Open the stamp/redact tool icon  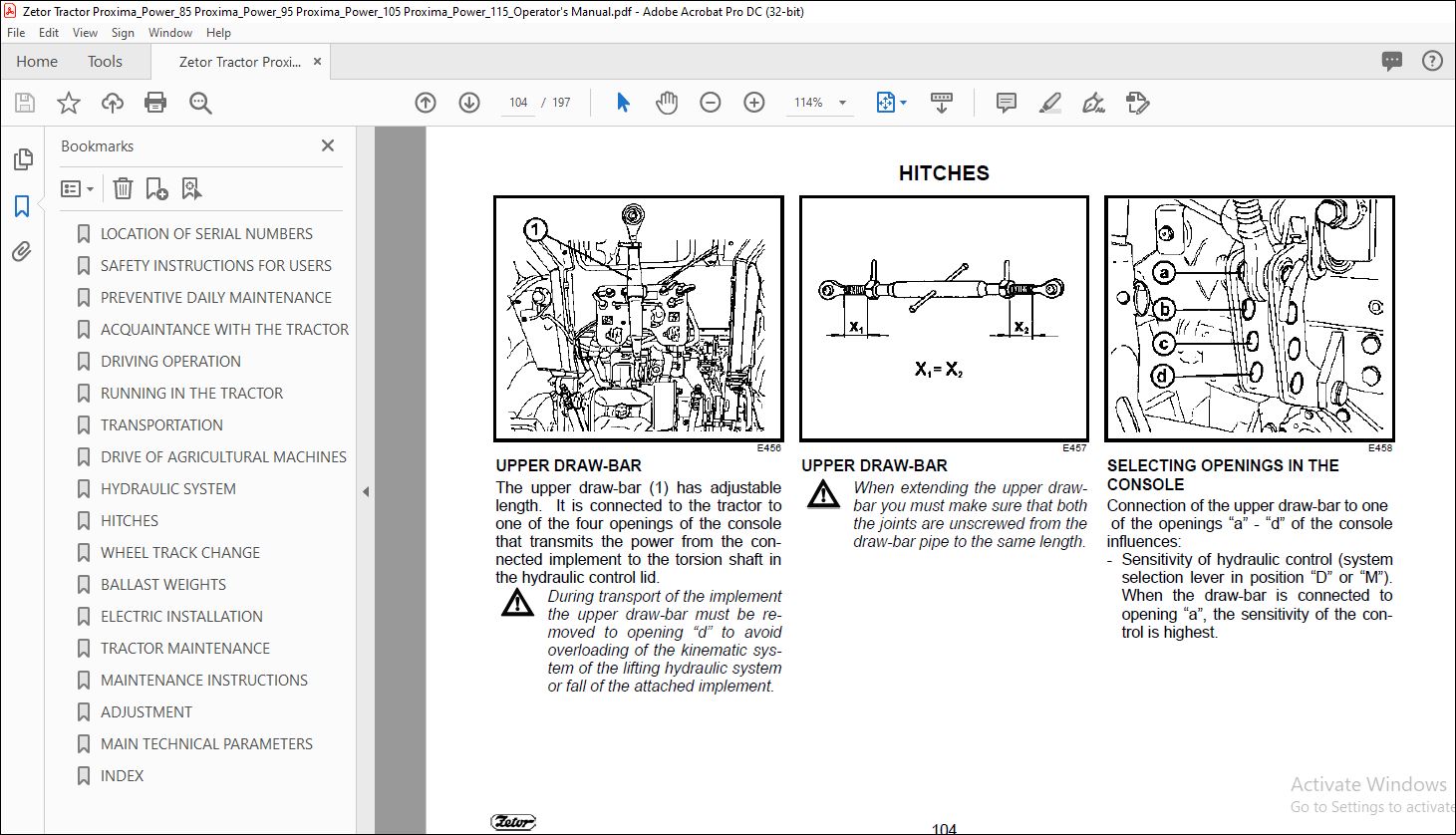click(1137, 103)
